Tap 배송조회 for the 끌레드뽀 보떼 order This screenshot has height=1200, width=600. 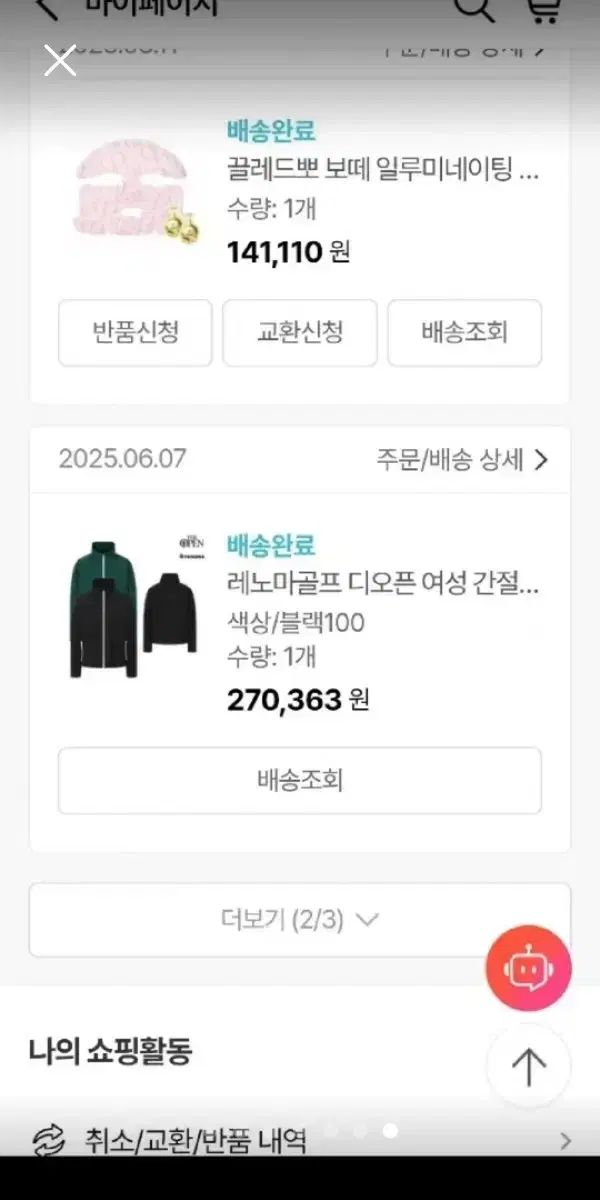pos(464,332)
